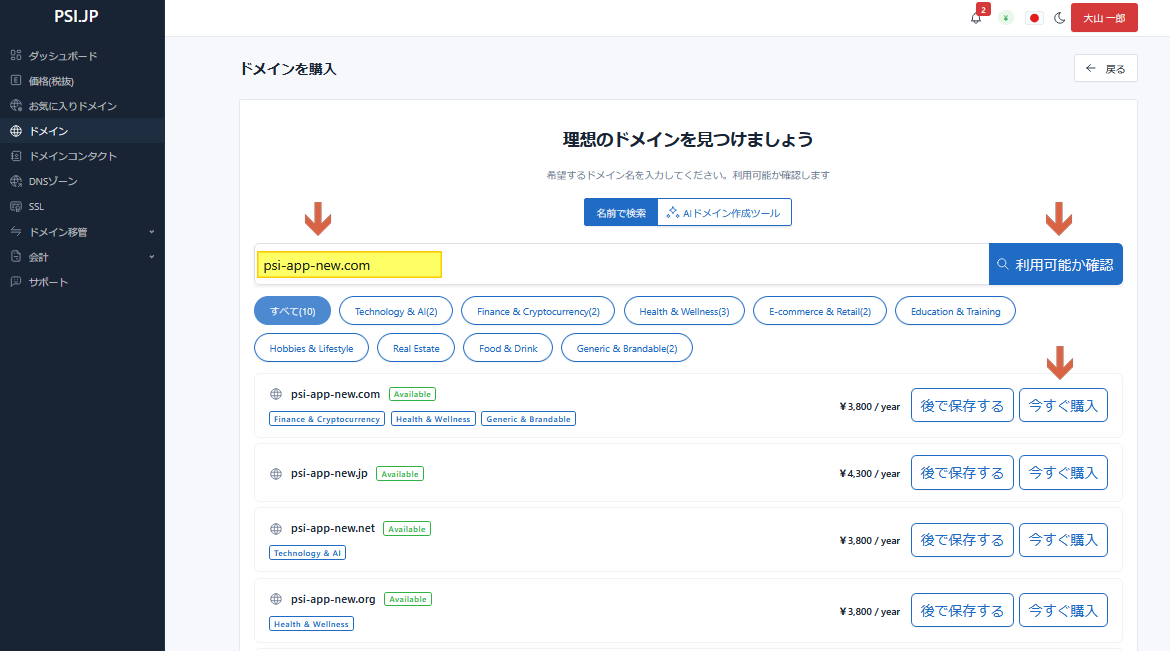The height and width of the screenshot is (651, 1170).
Task: Open お気に入りドメイン in the sidebar
Action: pos(72,106)
